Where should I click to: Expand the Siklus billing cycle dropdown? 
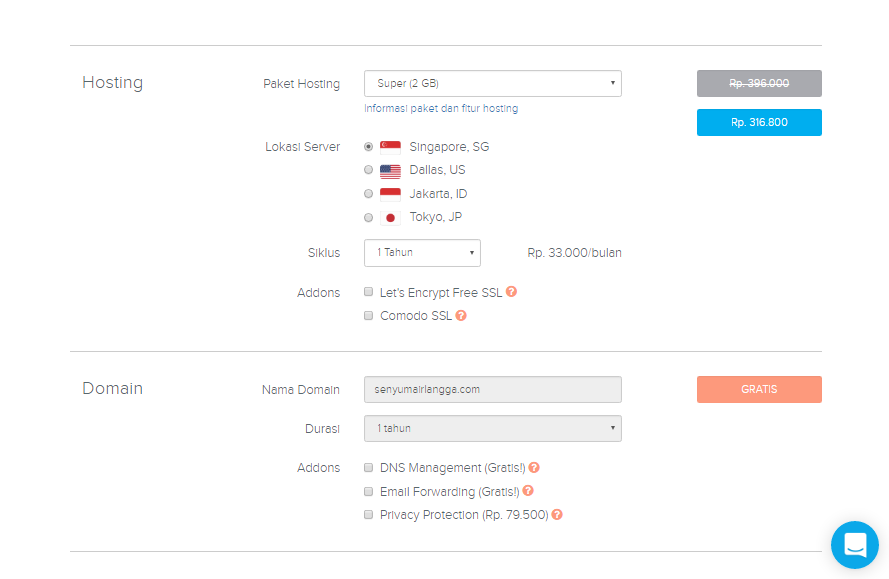pos(422,253)
